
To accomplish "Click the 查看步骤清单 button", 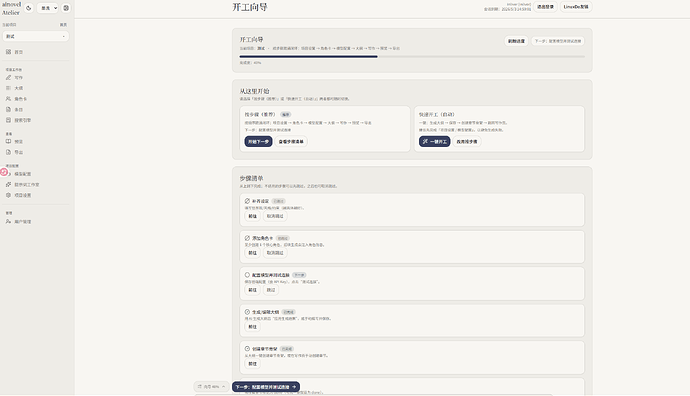I will 291,142.
